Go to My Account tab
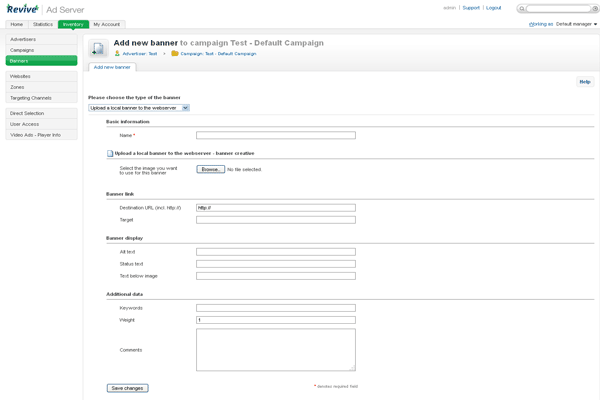 tap(107, 24)
